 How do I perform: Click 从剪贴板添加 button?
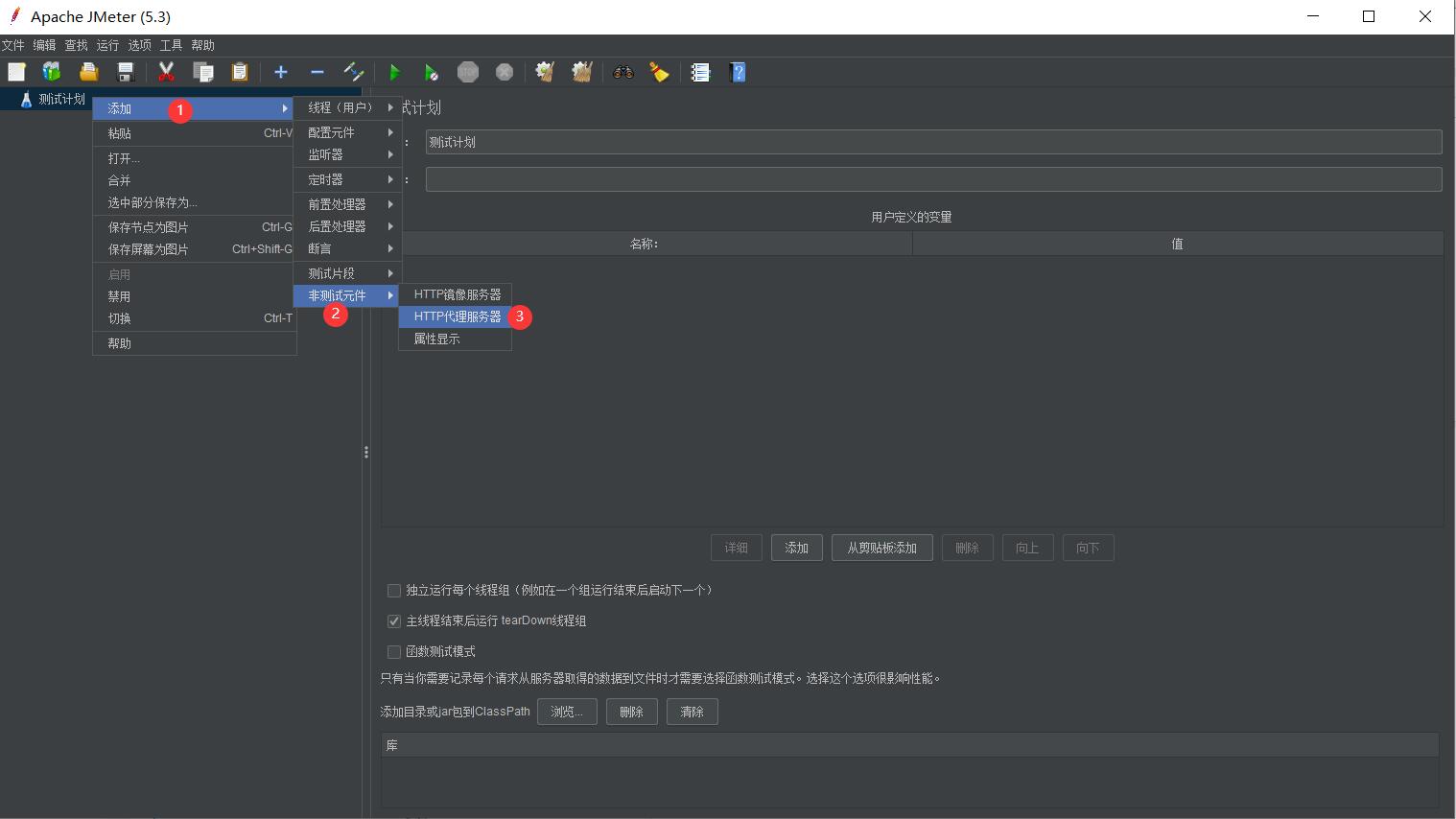coord(882,548)
